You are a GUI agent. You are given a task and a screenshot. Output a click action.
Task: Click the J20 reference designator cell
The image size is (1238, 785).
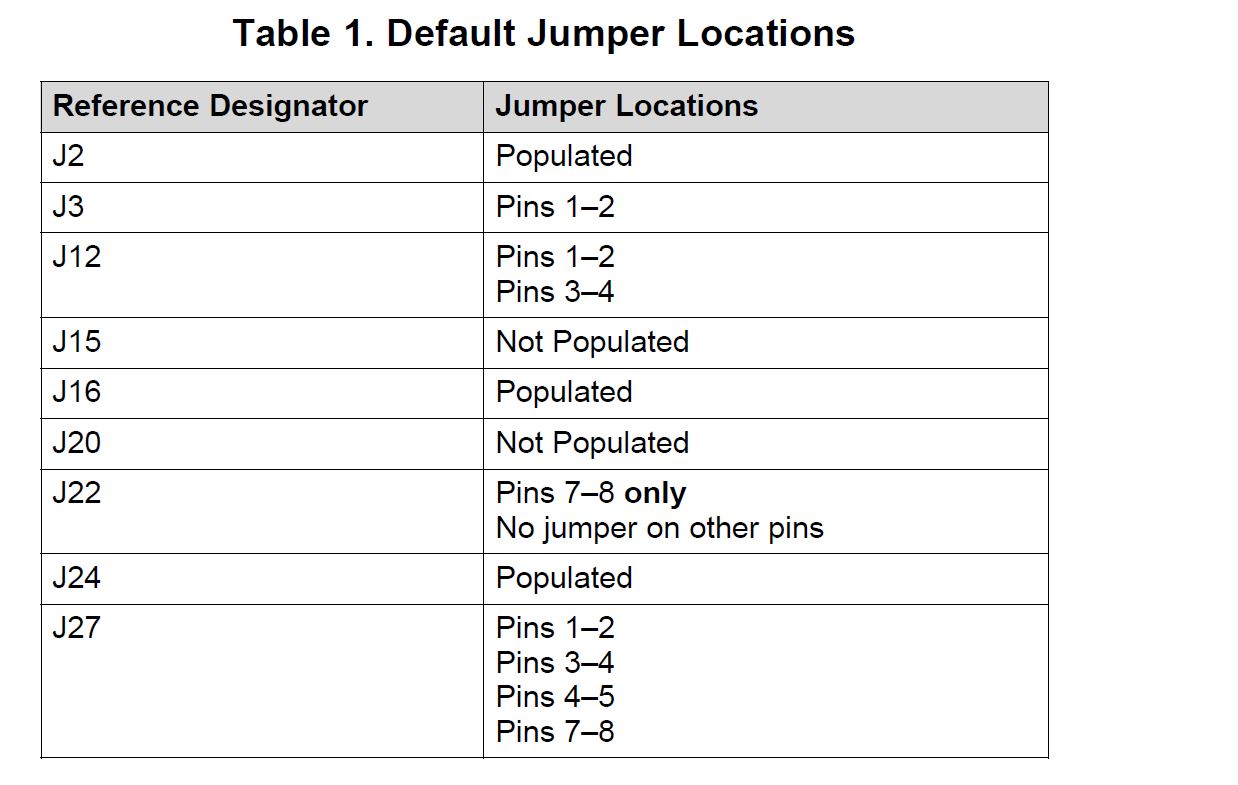[77, 443]
